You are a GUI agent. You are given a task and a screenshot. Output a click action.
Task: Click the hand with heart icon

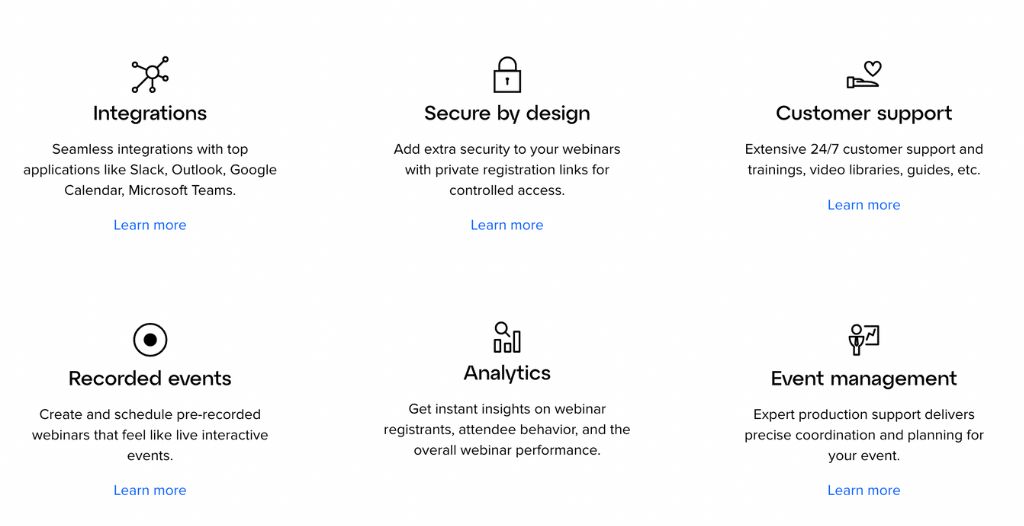tap(864, 74)
